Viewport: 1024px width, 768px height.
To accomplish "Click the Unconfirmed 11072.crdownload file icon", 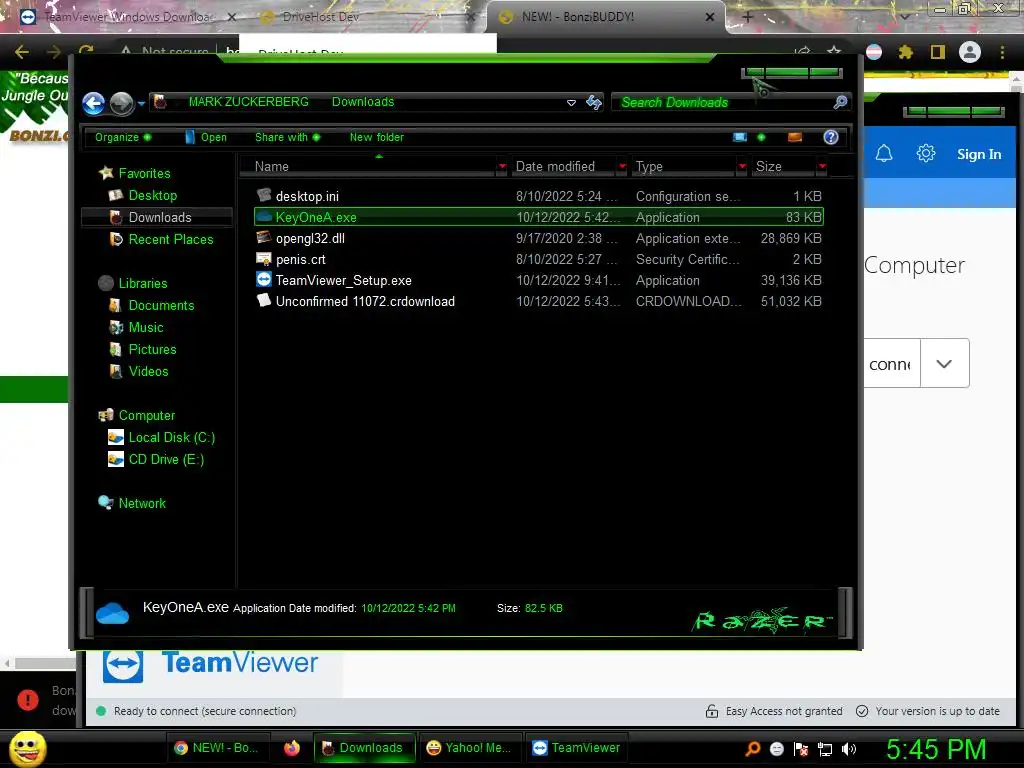I will [x=264, y=300].
